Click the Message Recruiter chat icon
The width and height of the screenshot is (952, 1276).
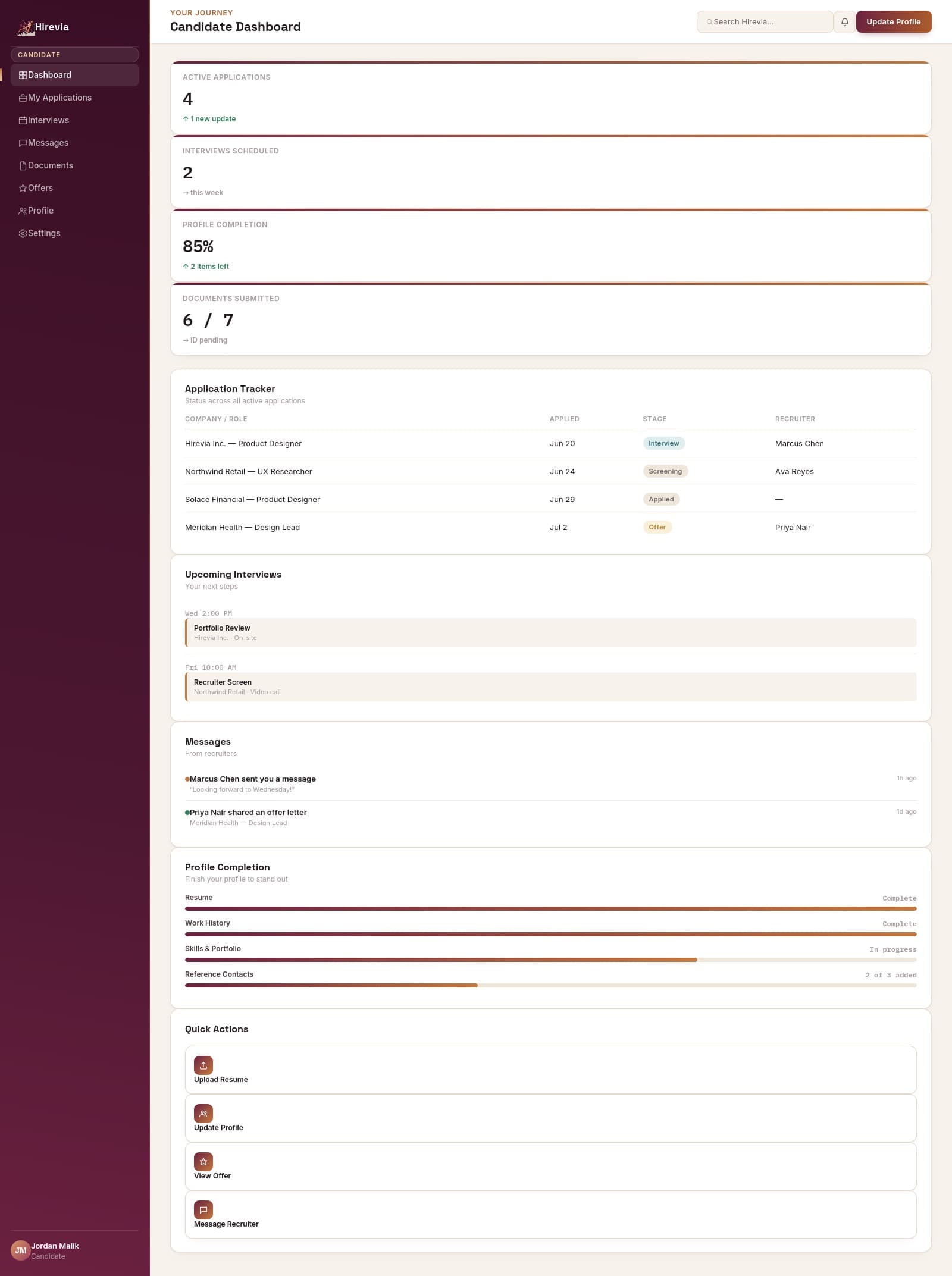pyautogui.click(x=203, y=1209)
